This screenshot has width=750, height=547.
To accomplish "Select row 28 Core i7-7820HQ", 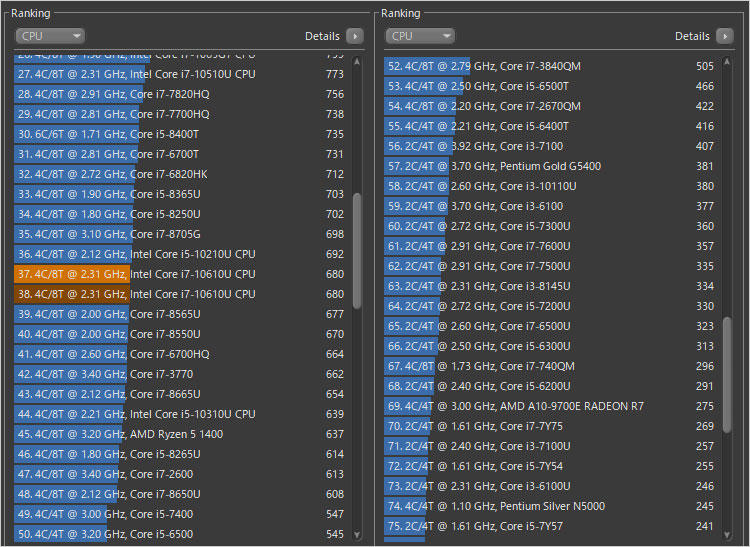I will point(182,94).
